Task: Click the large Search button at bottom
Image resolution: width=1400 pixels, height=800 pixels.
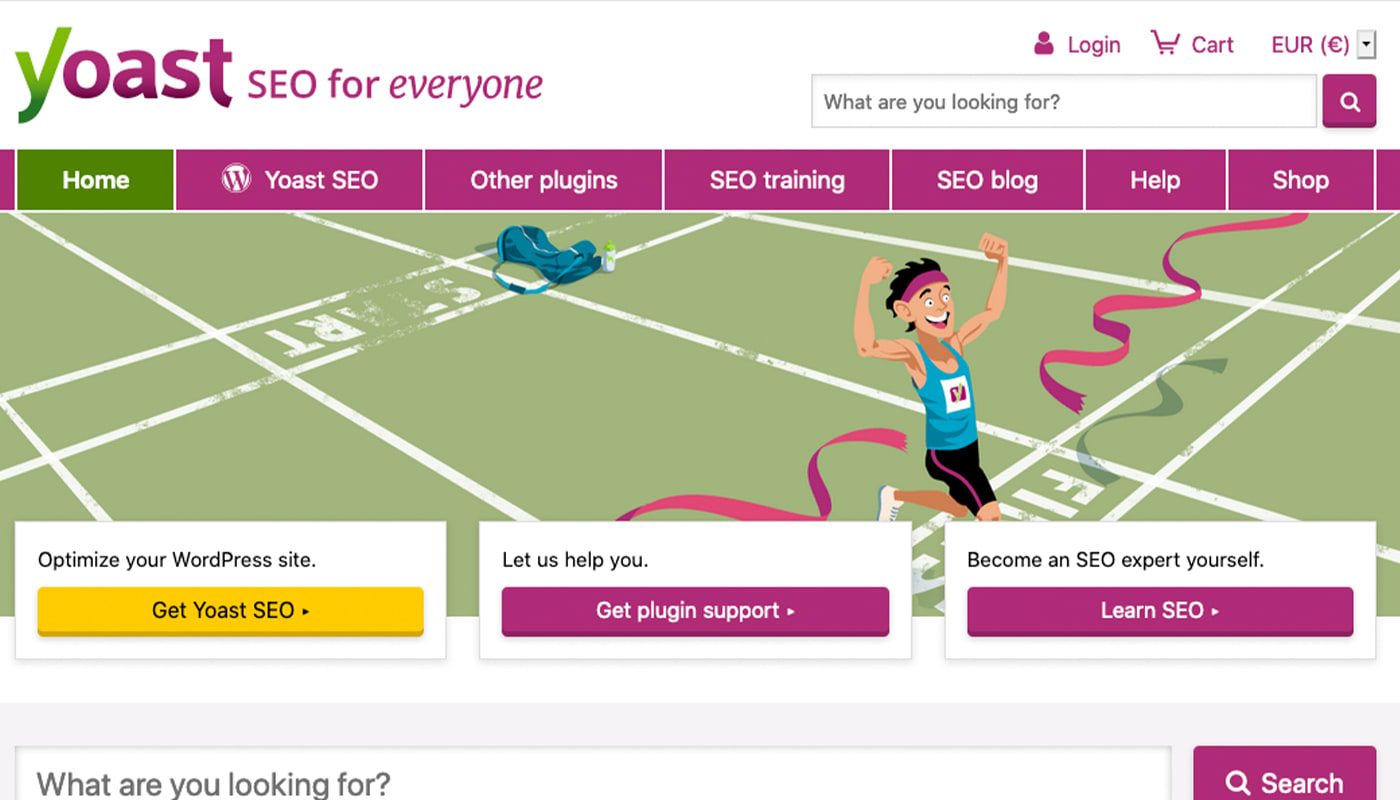Action: [1284, 781]
